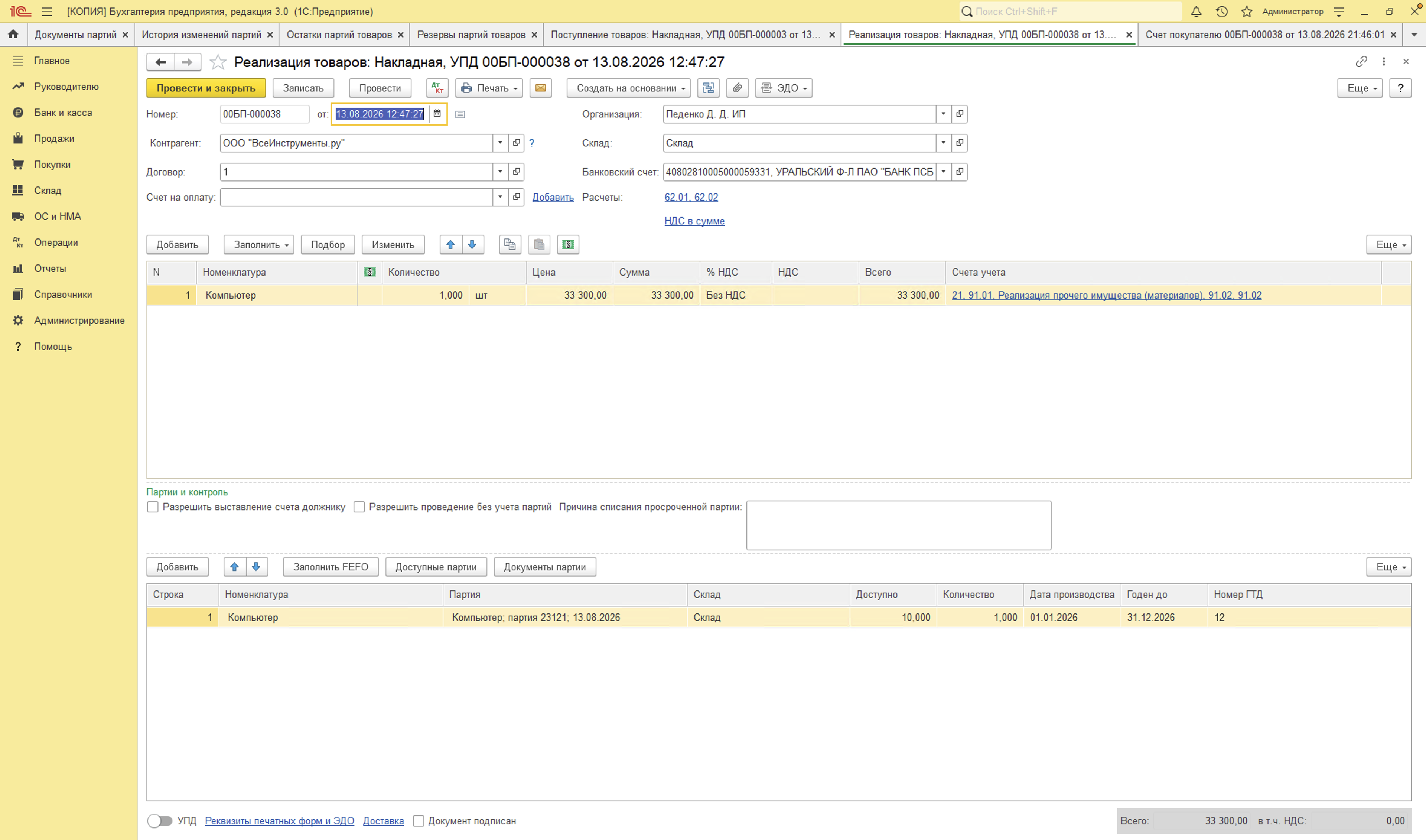The width and height of the screenshot is (1426, 840).
Task: Move batch row up arrow
Action: click(x=234, y=567)
